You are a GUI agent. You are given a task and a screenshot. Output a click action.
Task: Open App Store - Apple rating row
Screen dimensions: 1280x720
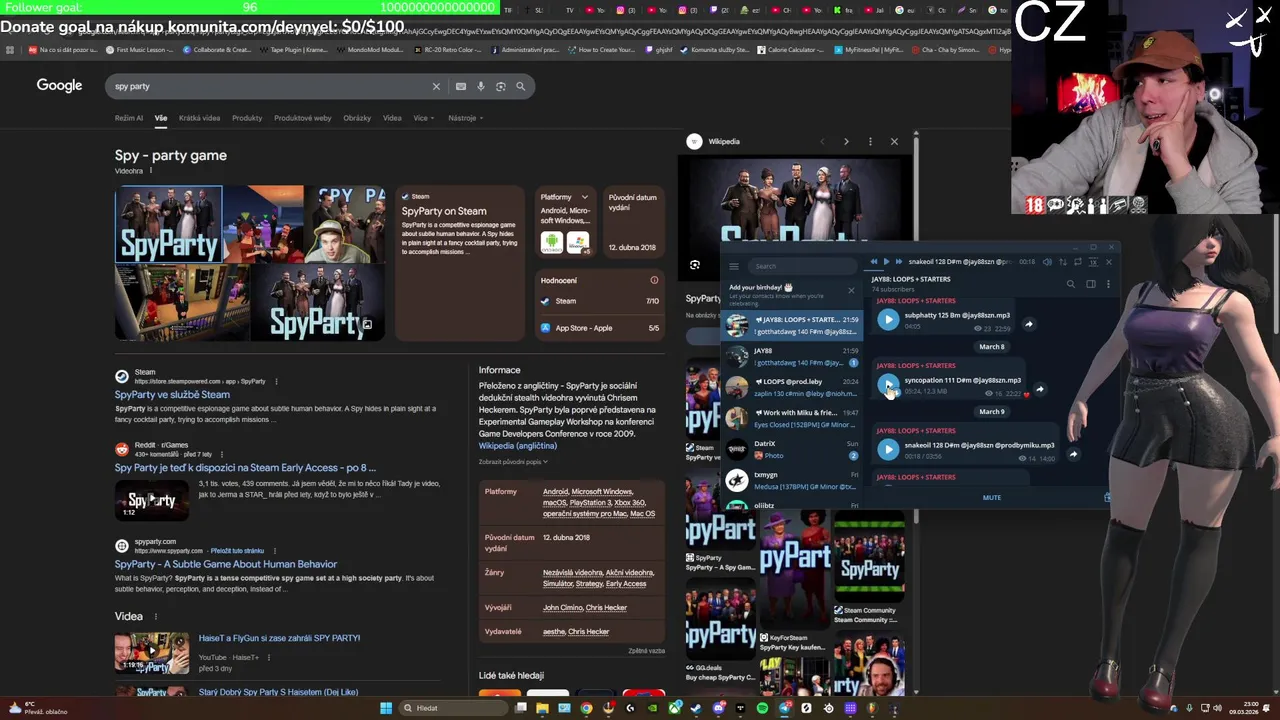(x=600, y=328)
